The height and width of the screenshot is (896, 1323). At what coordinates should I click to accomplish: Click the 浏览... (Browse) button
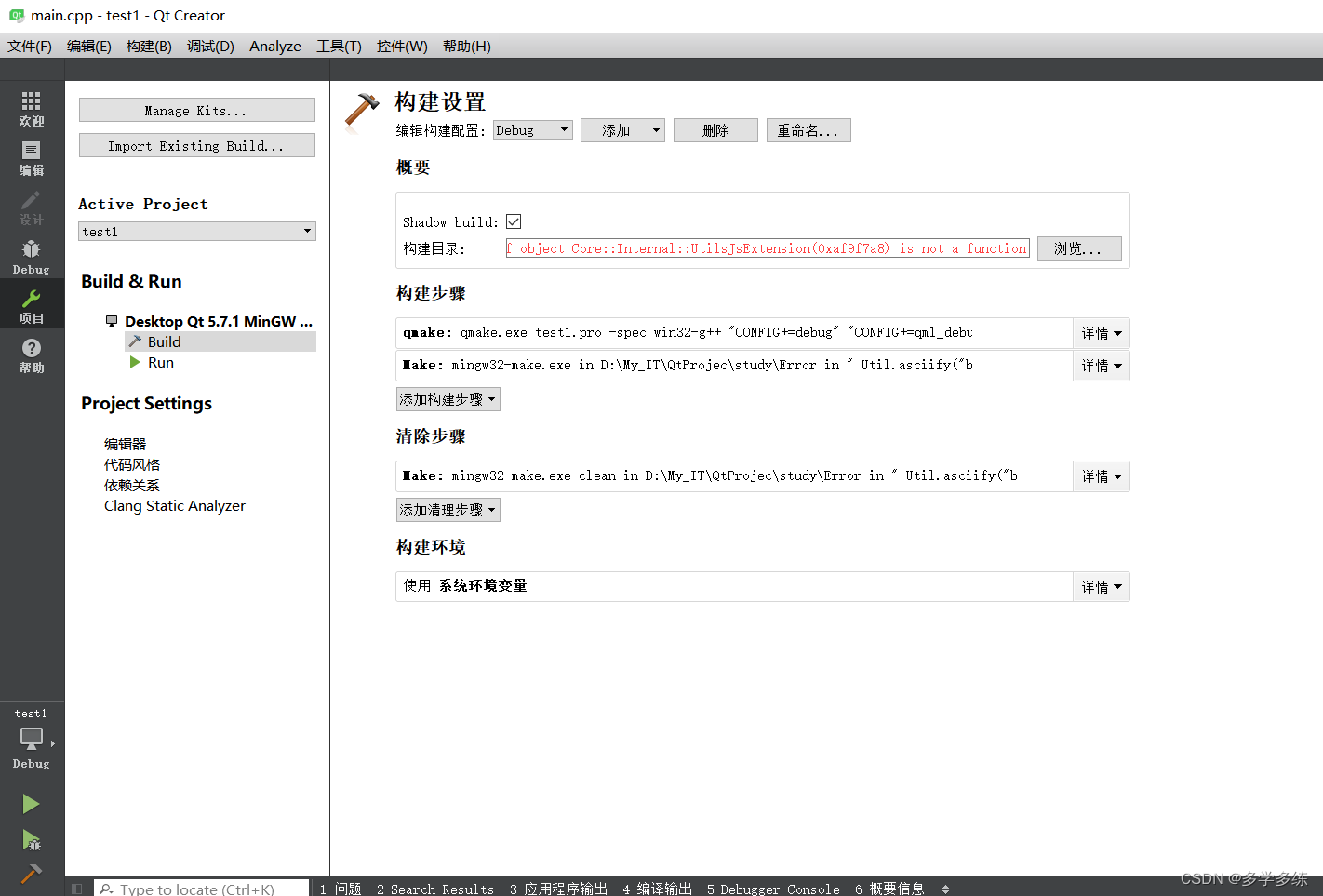point(1079,248)
